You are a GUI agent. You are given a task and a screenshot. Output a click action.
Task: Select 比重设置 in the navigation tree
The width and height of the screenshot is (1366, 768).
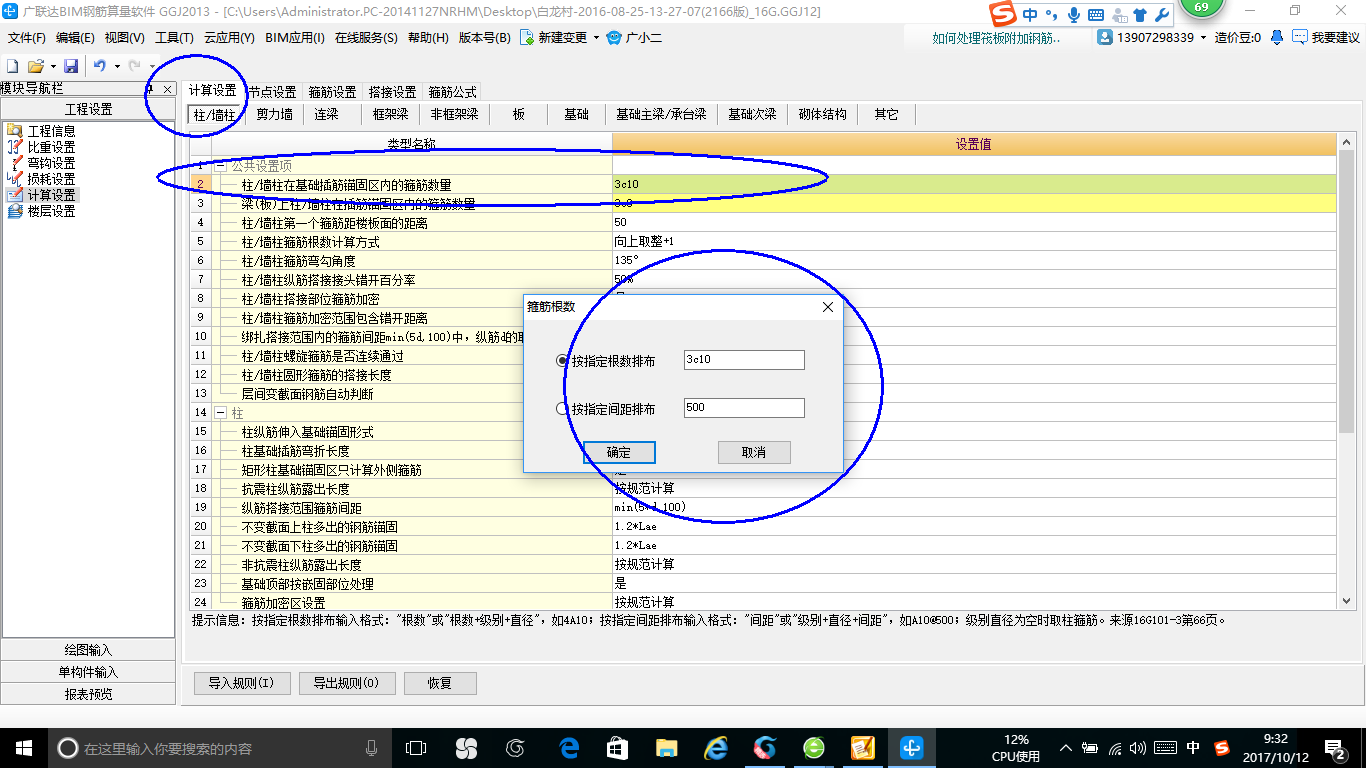tap(51, 147)
